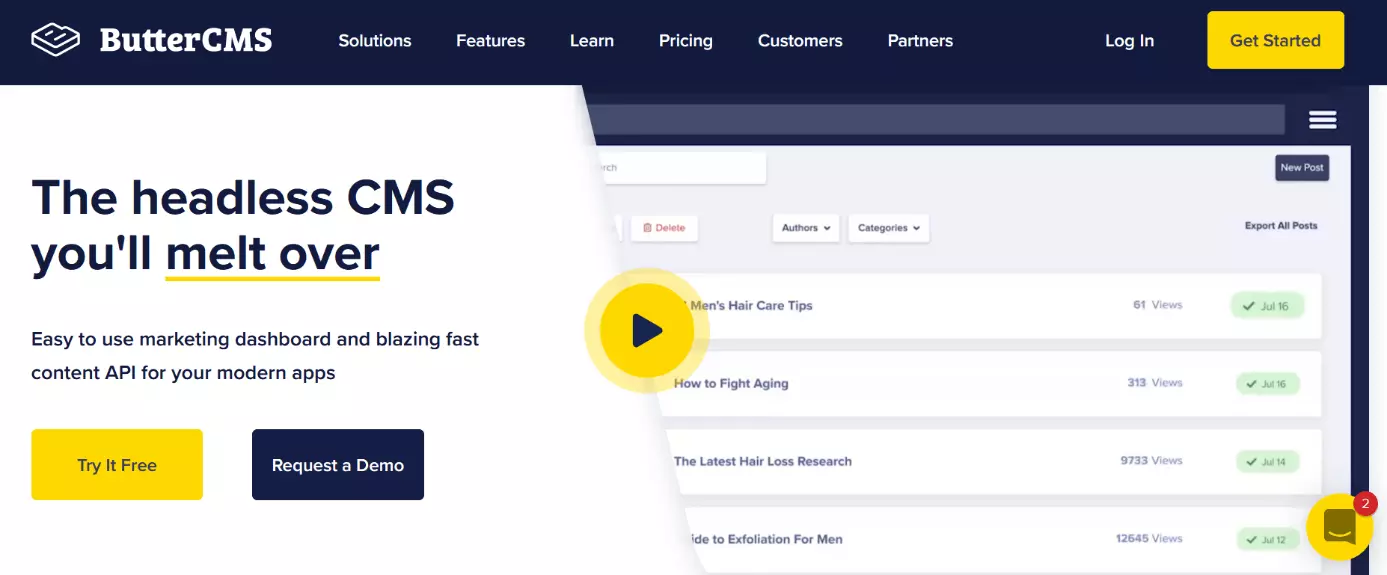Viewport: 1387px width, 575px height.
Task: Click the New Post button
Action: tap(1301, 168)
